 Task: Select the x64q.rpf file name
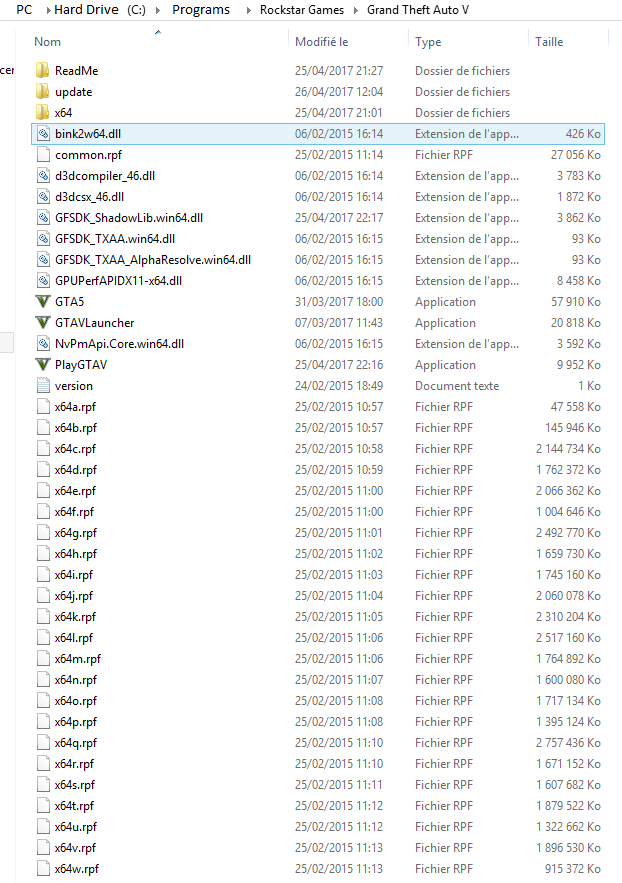tap(75, 743)
